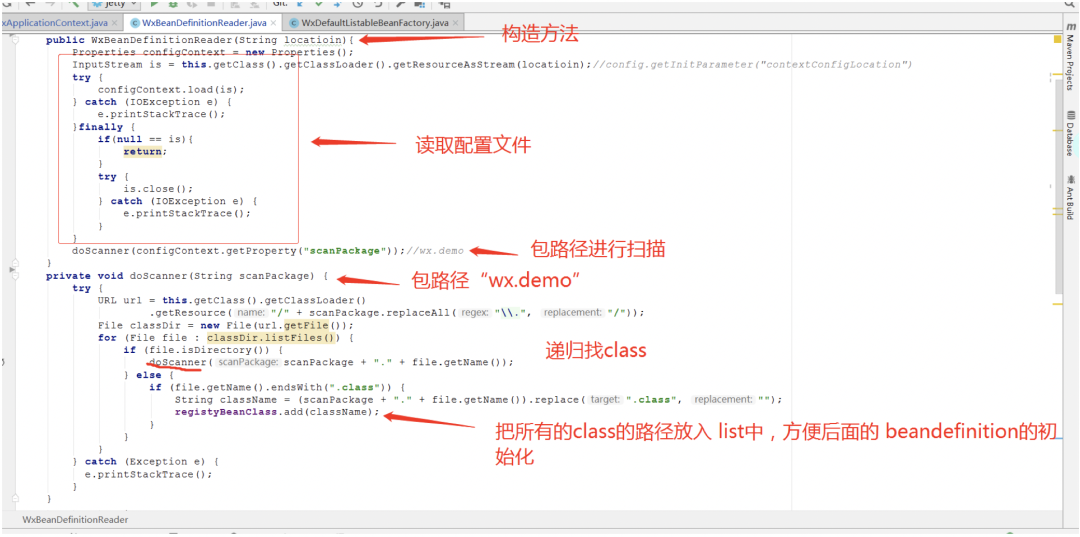Viewport: 1080px width, 537px height.
Task: Click the Git update project arrow
Action: click(x=300, y=4)
